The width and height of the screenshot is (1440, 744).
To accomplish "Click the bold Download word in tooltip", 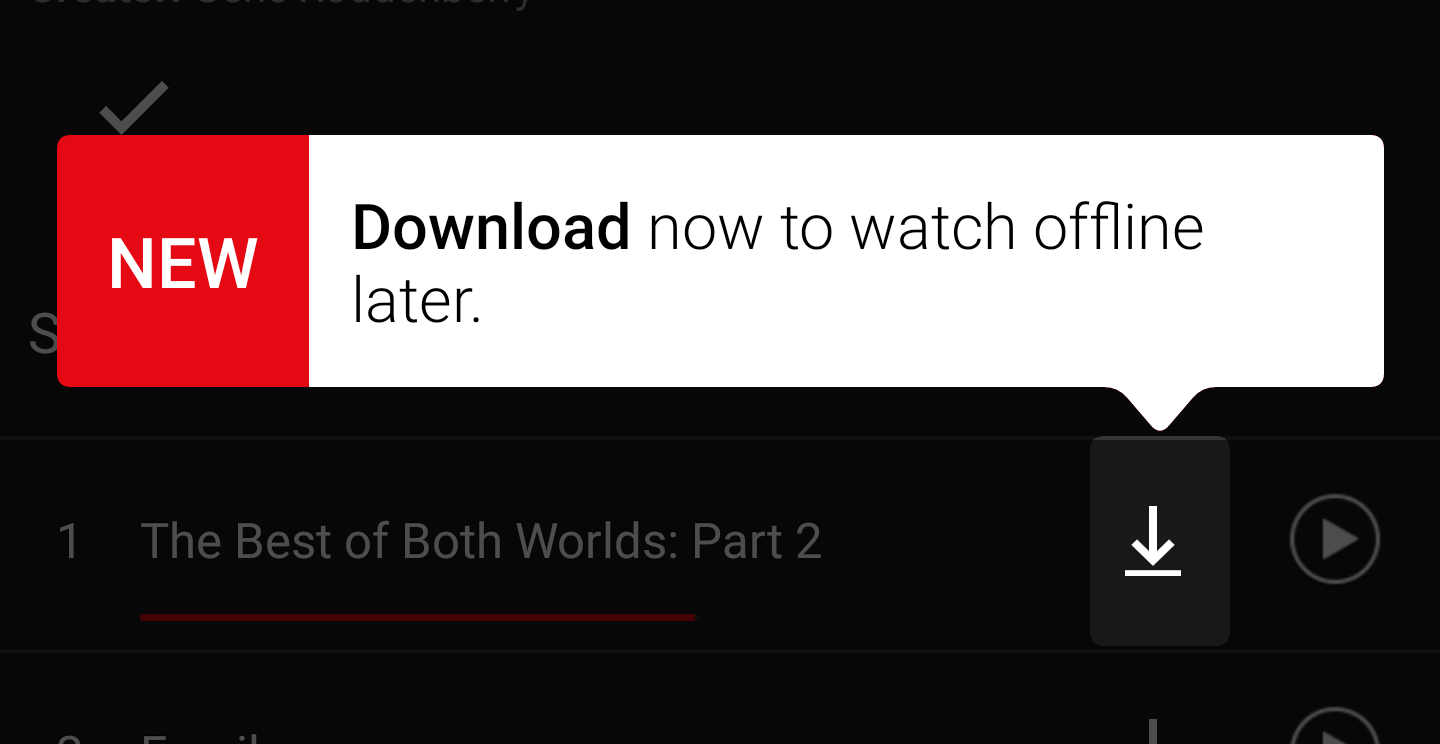I will click(x=491, y=228).
